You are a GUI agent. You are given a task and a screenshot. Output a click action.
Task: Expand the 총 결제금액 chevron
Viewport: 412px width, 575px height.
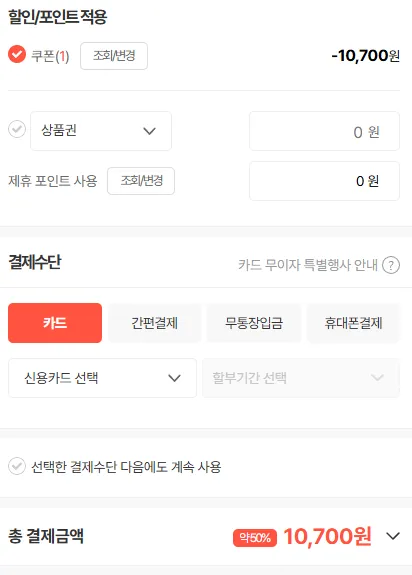(x=393, y=536)
